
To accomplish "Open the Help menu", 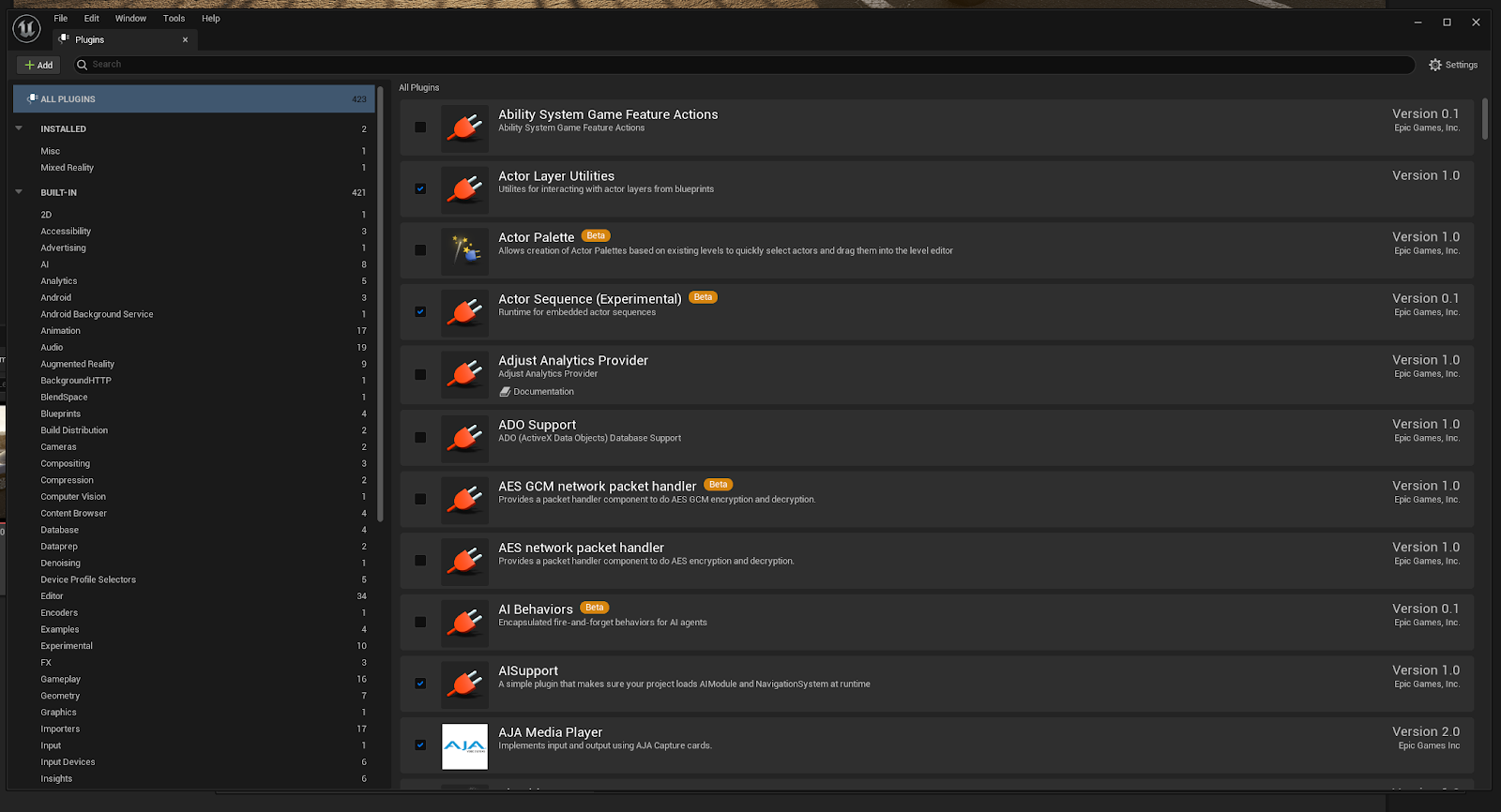I will point(211,18).
